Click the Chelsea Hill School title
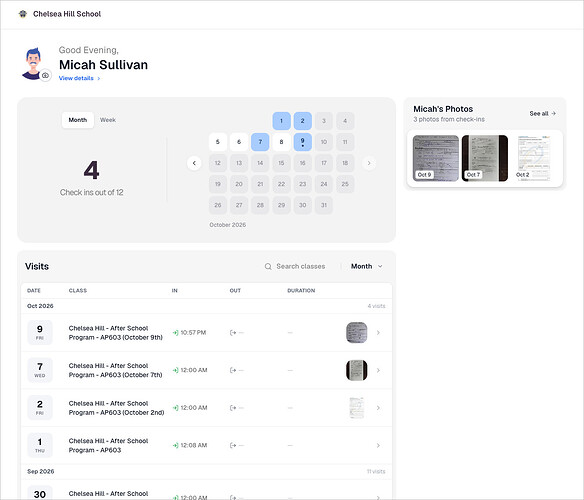Viewport: 584px width, 500px height. coord(67,14)
